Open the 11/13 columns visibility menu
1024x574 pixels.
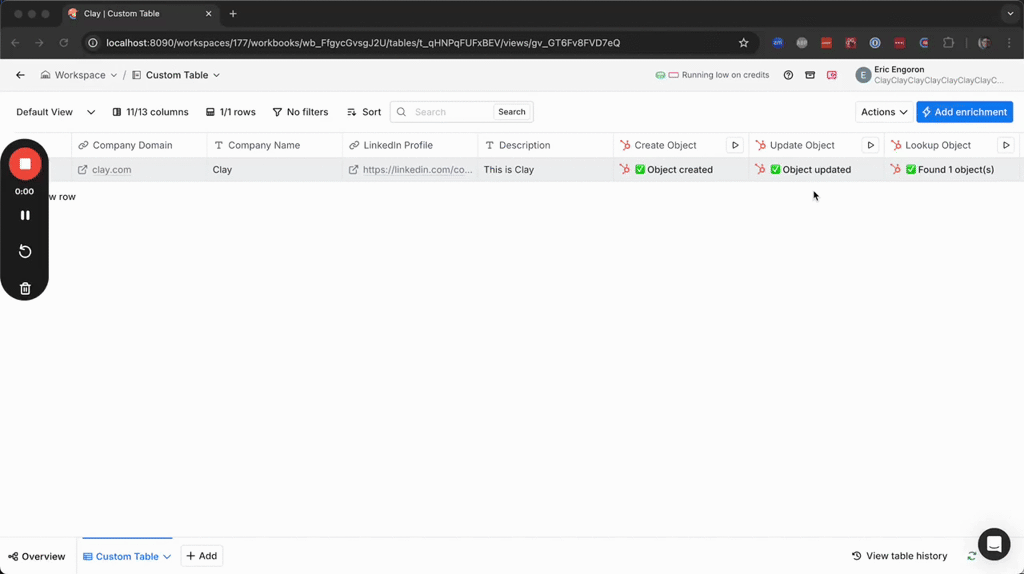pos(150,112)
